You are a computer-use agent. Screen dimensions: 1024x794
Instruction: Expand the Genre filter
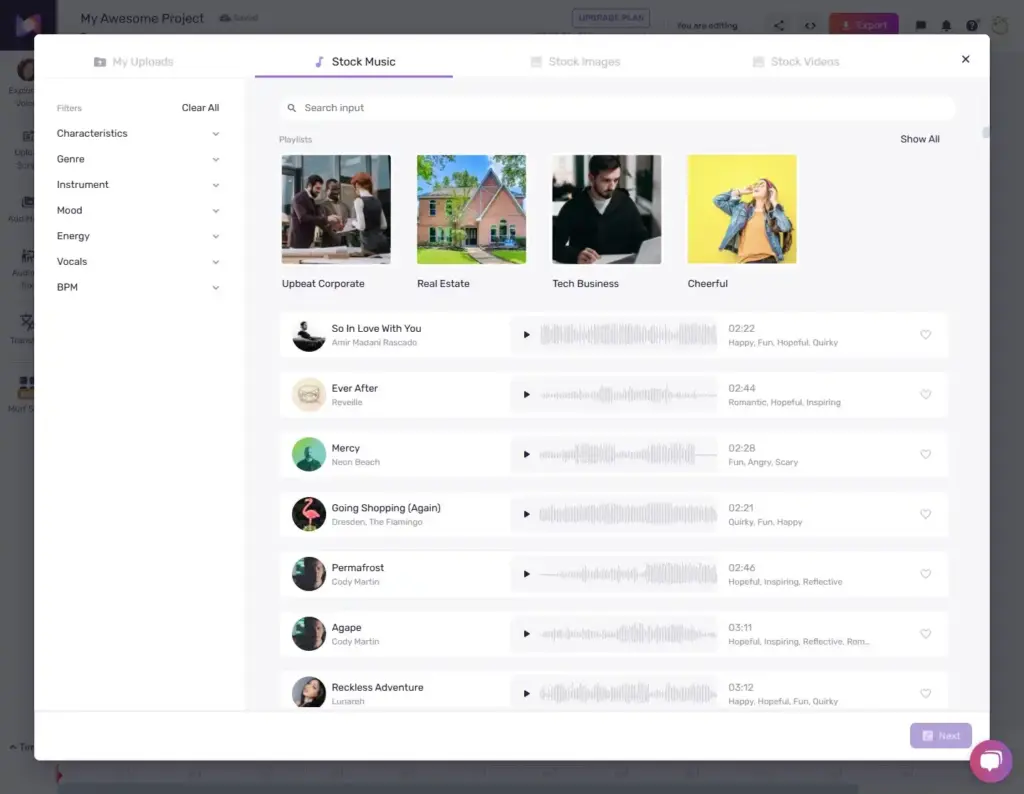pos(138,159)
